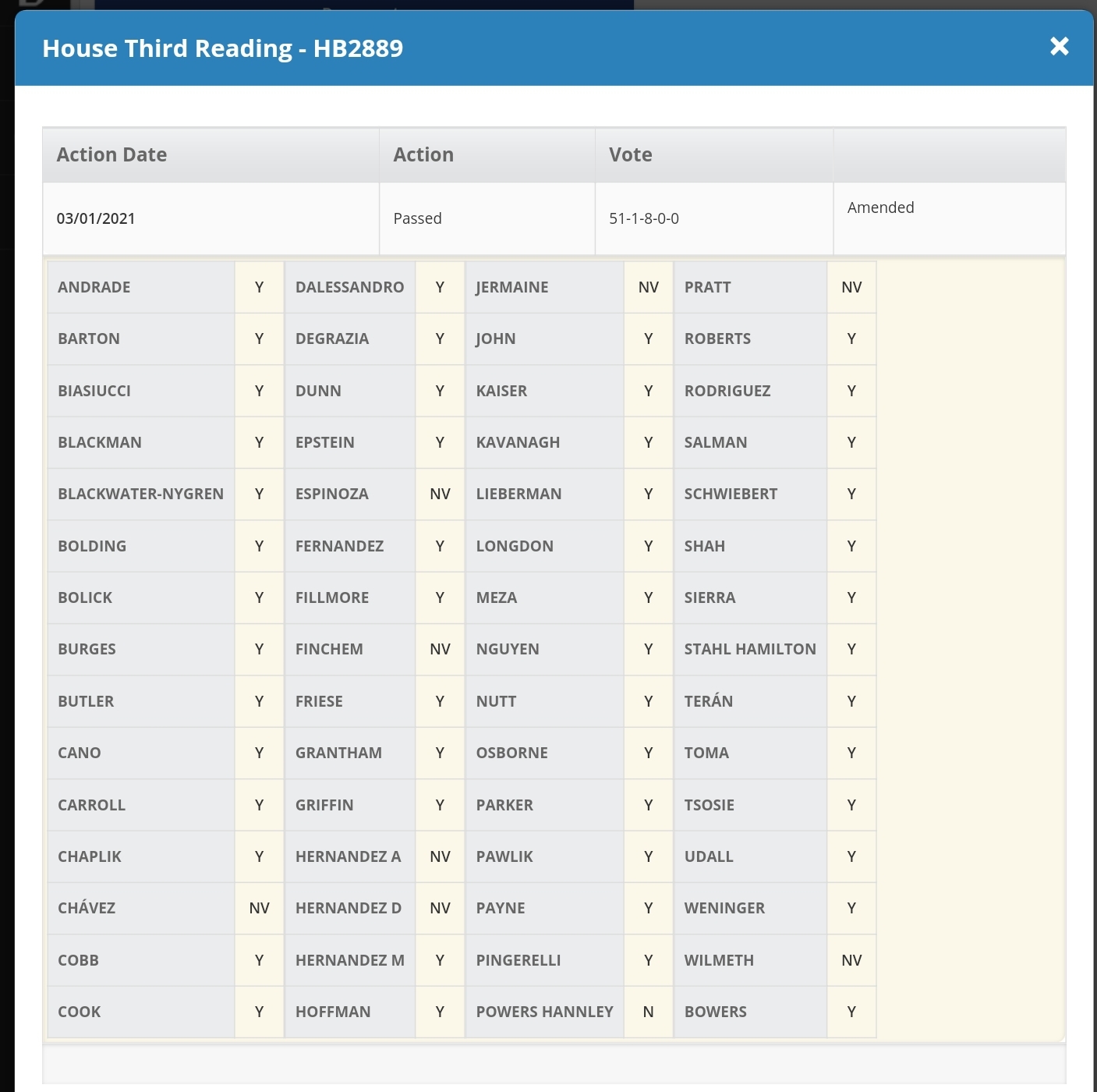Select the ESPINOZA name cell
The width and height of the screenshot is (1097, 1092).
(350, 494)
